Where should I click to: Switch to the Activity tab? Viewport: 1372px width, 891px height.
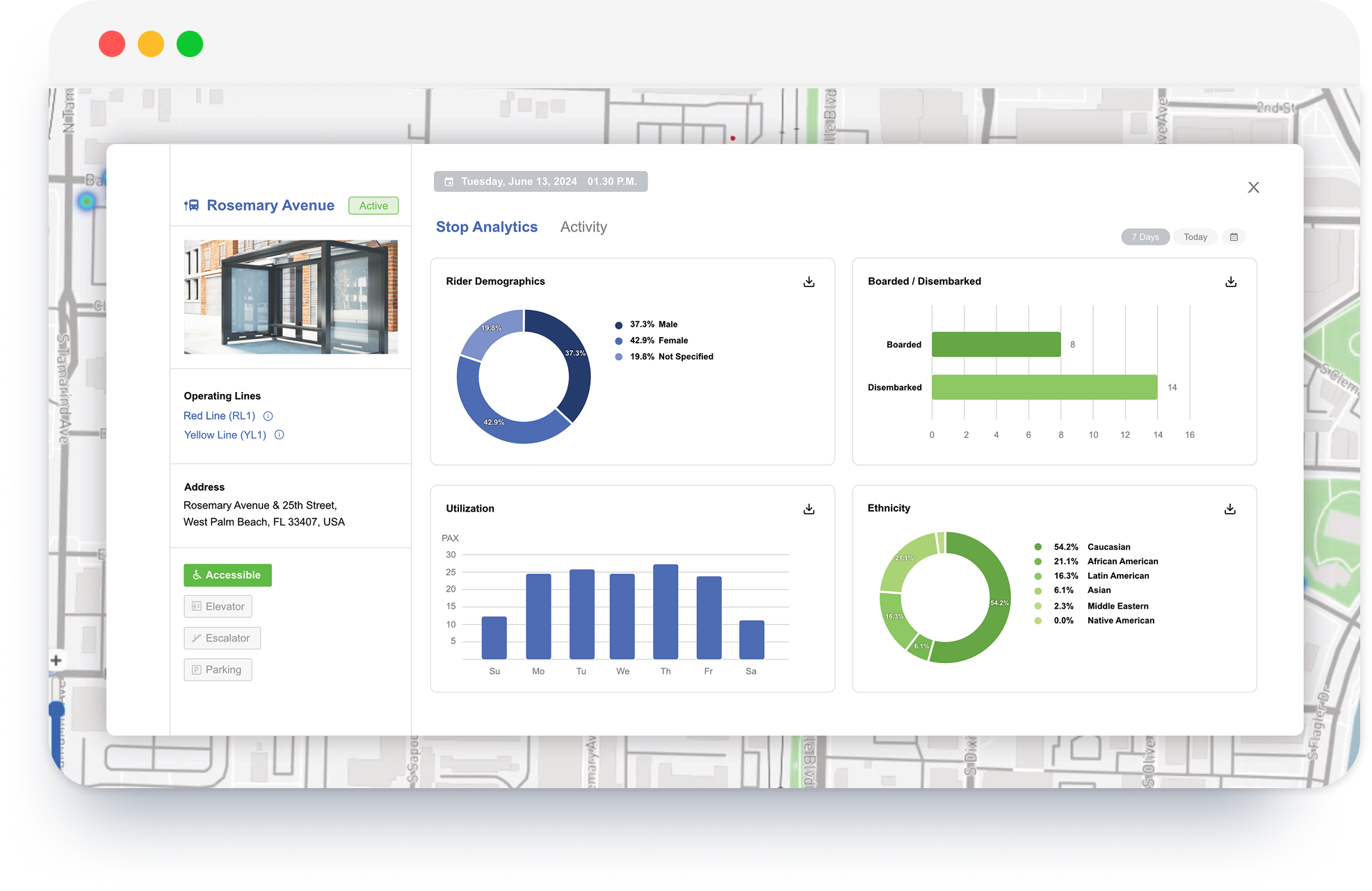click(583, 227)
